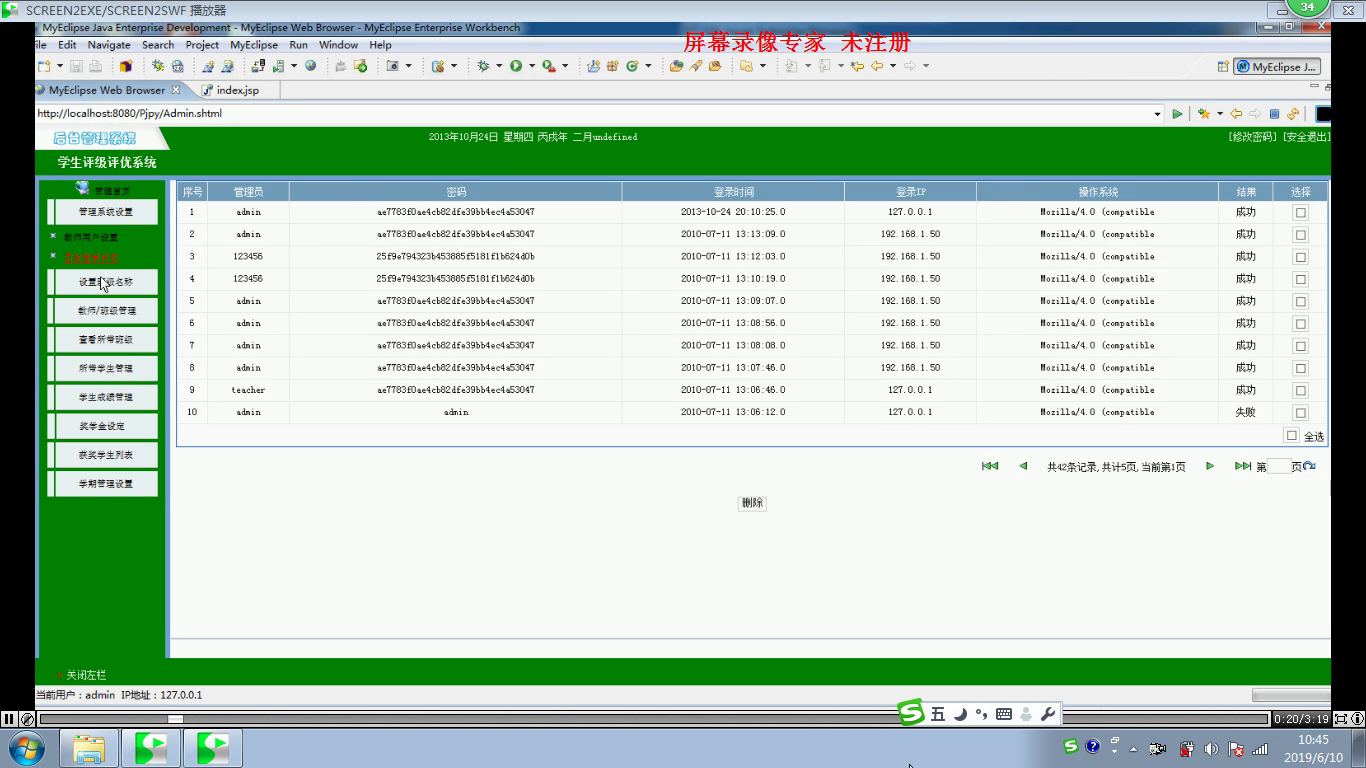This screenshot has height=768, width=1366.
Task: Open the MyEclipse menu
Action: coord(254,45)
